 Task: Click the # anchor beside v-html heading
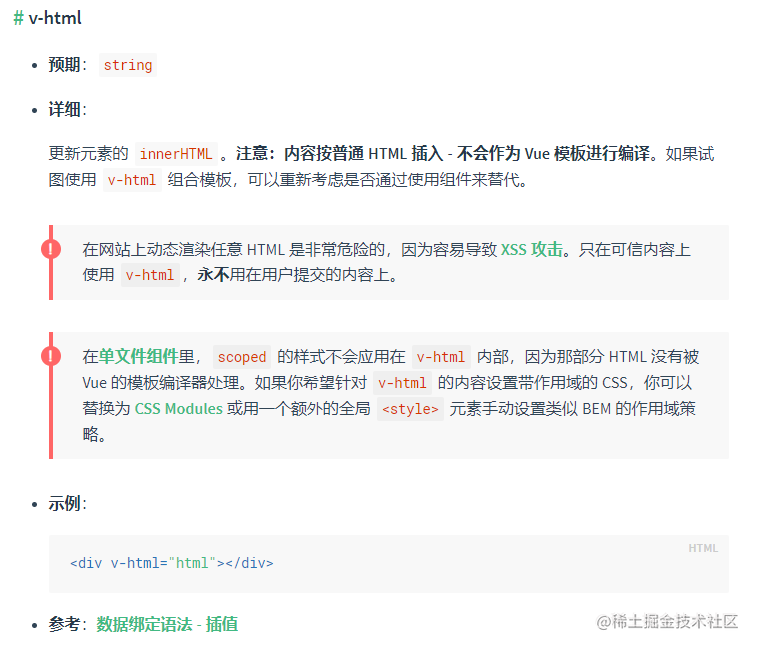pyautogui.click(x=18, y=18)
